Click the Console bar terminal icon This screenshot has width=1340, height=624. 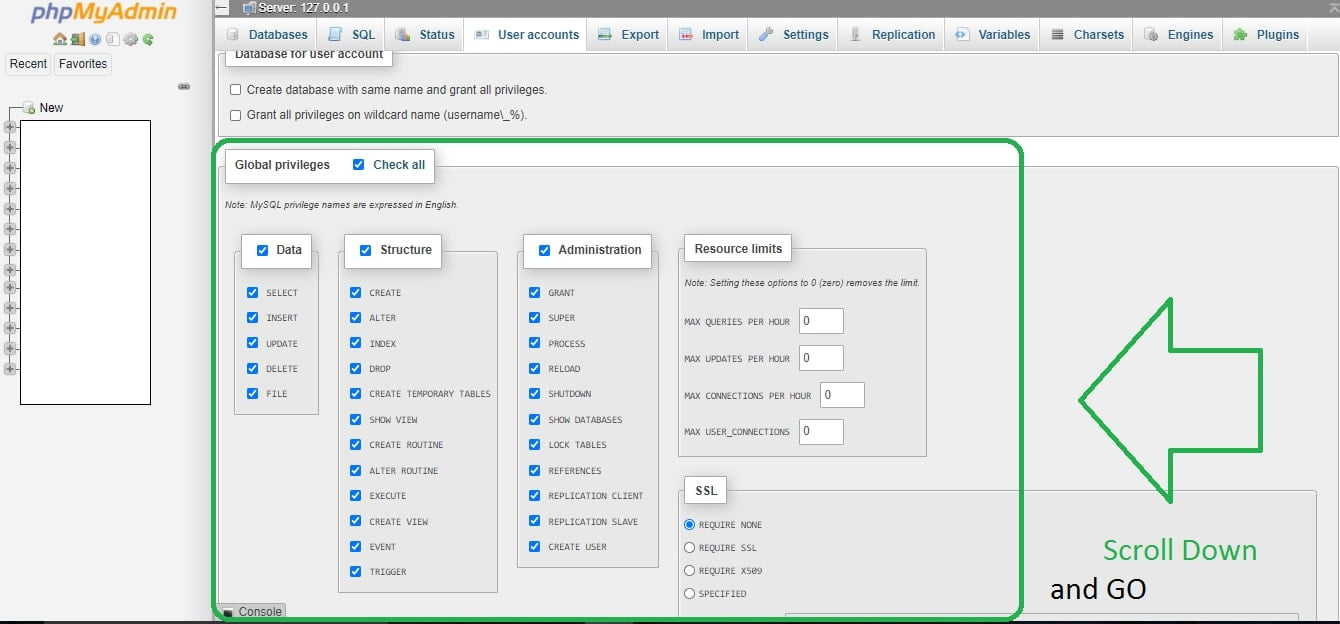pos(228,612)
